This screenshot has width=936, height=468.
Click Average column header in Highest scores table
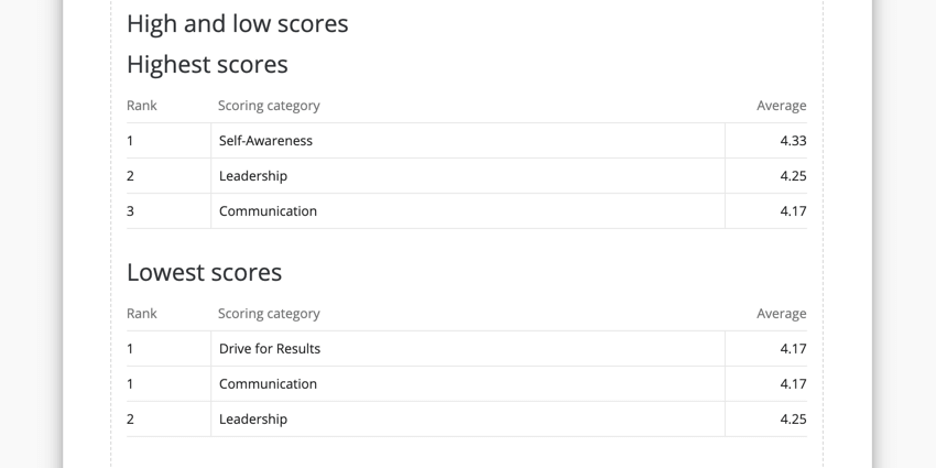pyautogui.click(x=781, y=106)
